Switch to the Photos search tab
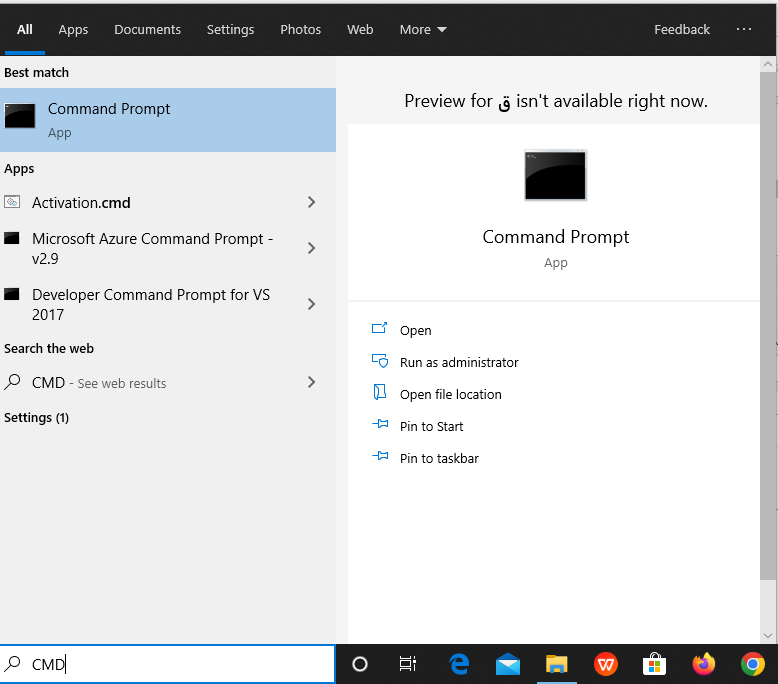 click(300, 30)
